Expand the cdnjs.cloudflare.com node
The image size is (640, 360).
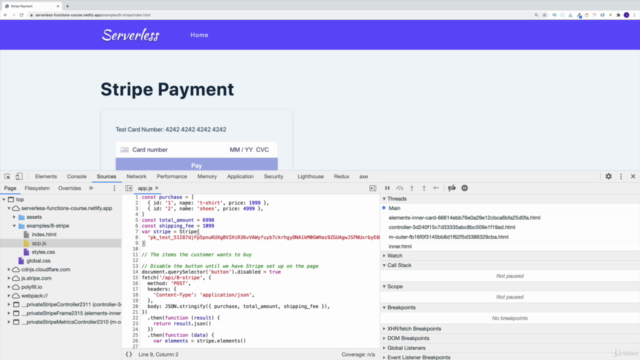click(9, 269)
